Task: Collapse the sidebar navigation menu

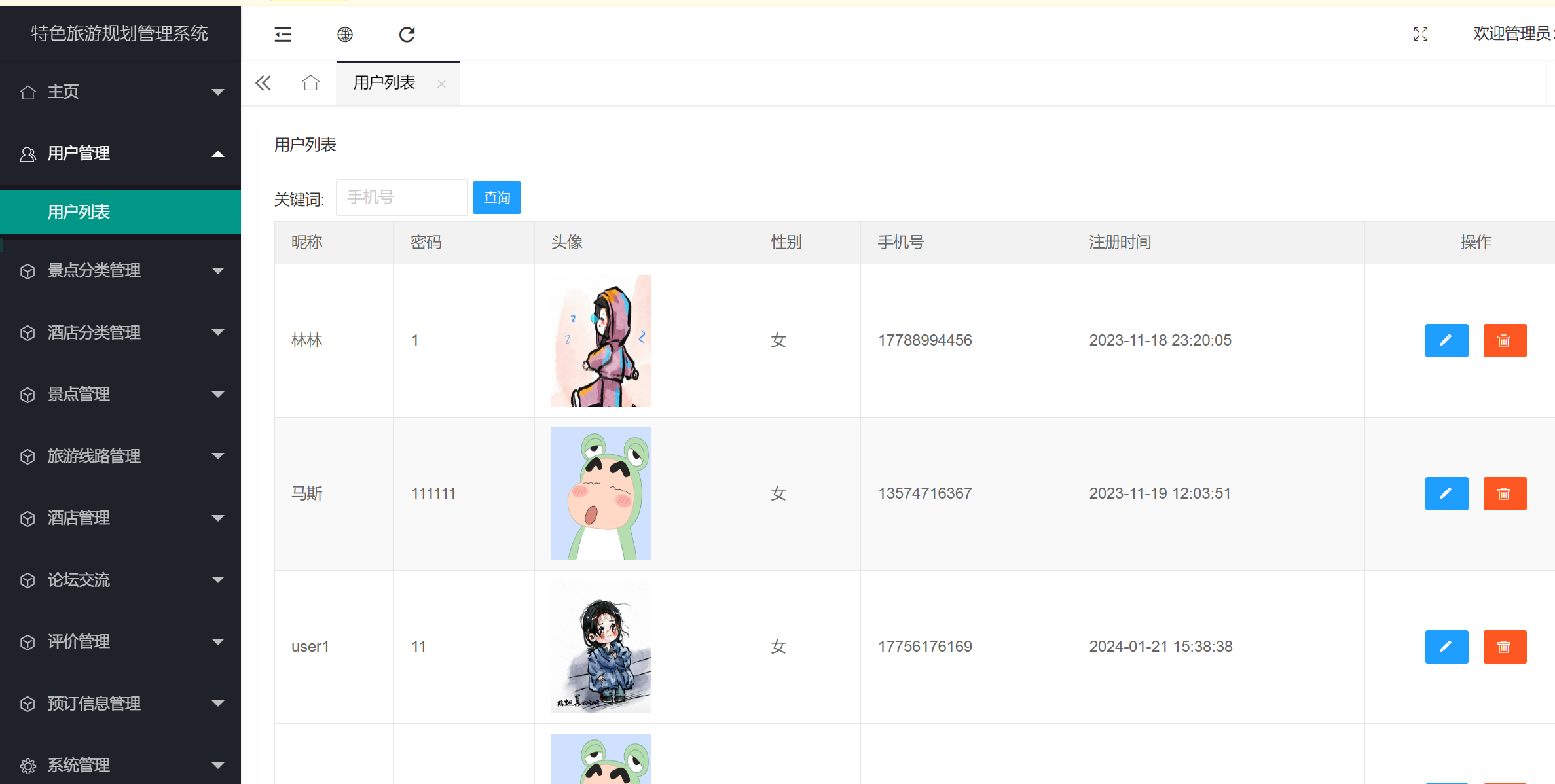Action: (282, 34)
